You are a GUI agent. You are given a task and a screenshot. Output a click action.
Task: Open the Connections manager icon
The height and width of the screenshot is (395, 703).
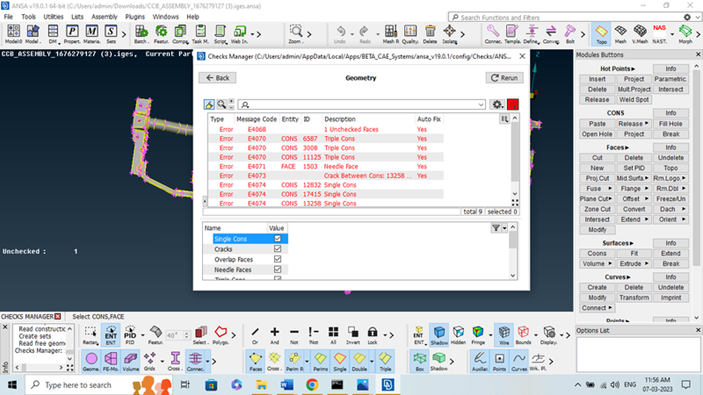click(x=493, y=34)
